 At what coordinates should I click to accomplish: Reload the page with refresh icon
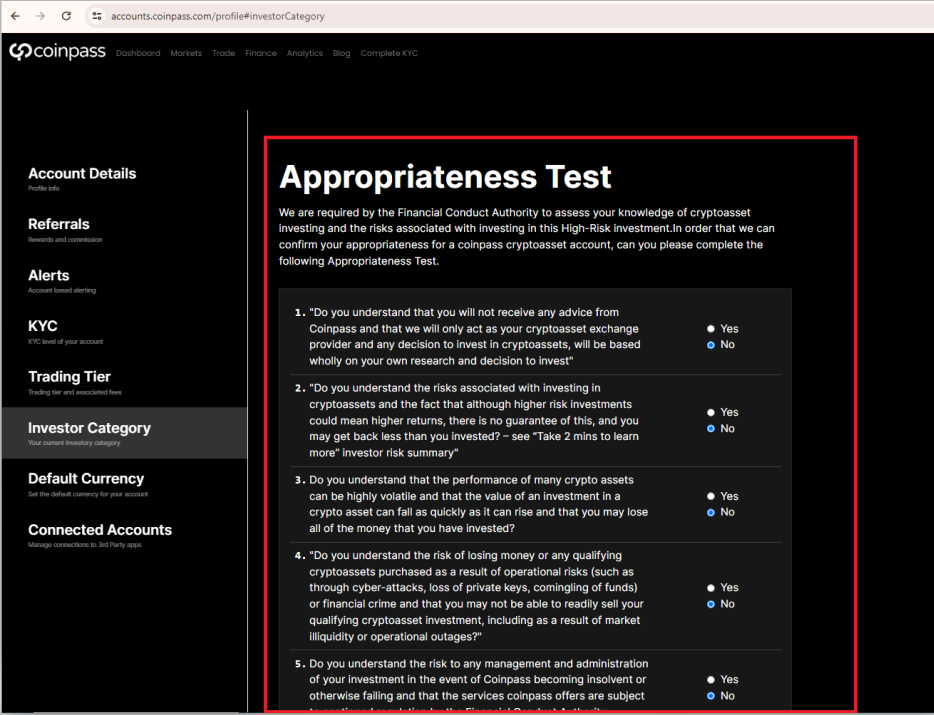click(x=66, y=16)
